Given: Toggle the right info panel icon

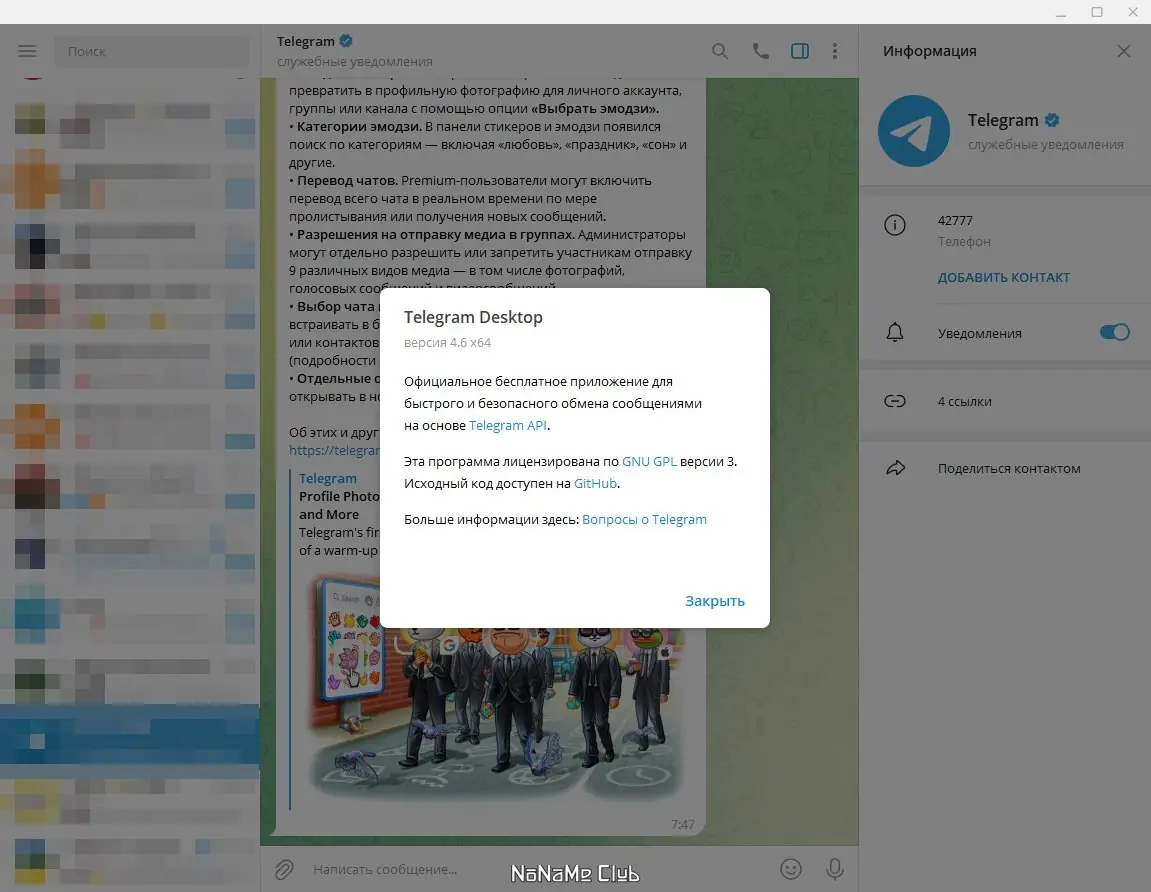Looking at the screenshot, I should click(799, 50).
